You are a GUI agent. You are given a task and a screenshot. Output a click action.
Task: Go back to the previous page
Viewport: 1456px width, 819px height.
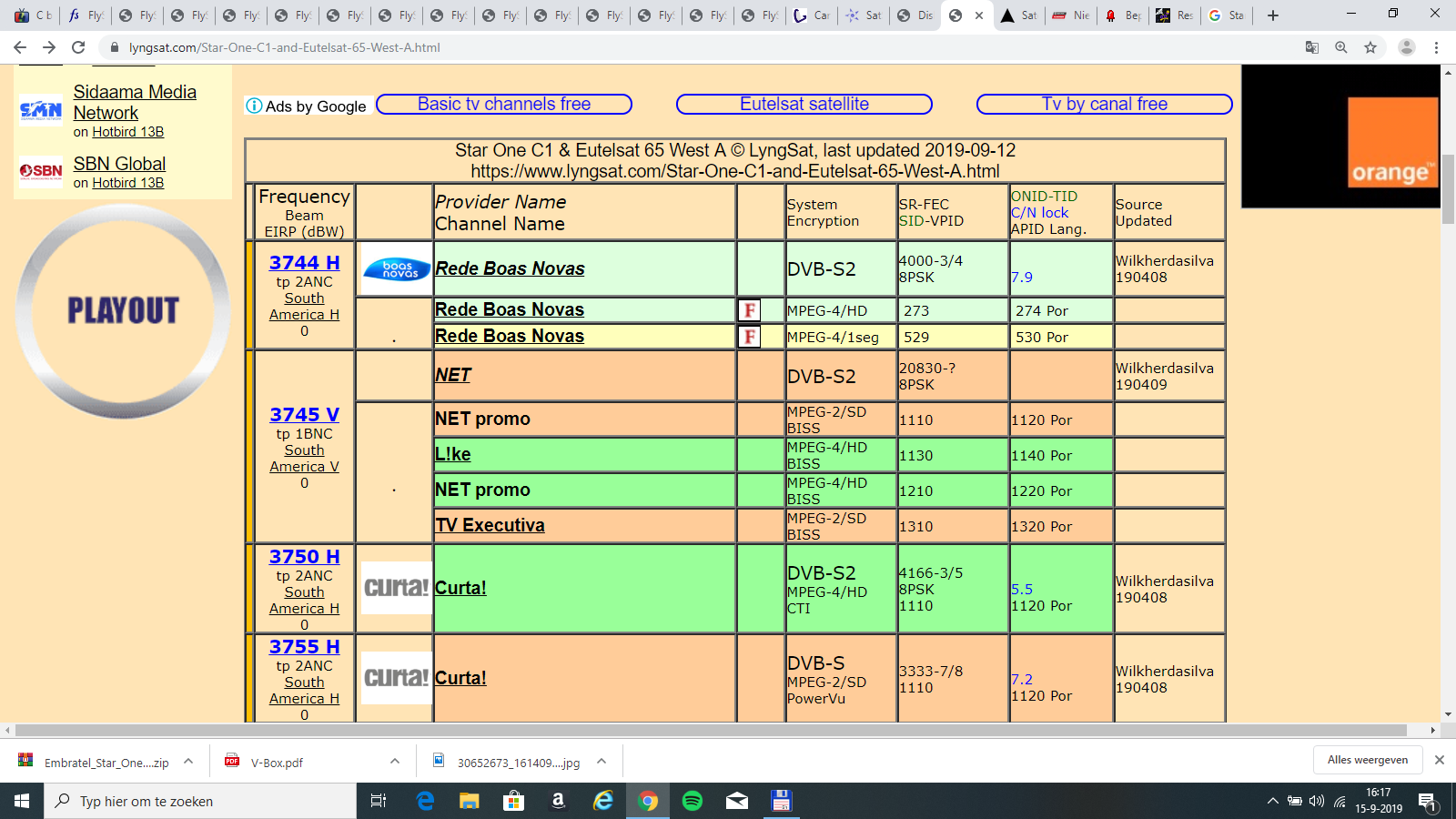tap(20, 47)
